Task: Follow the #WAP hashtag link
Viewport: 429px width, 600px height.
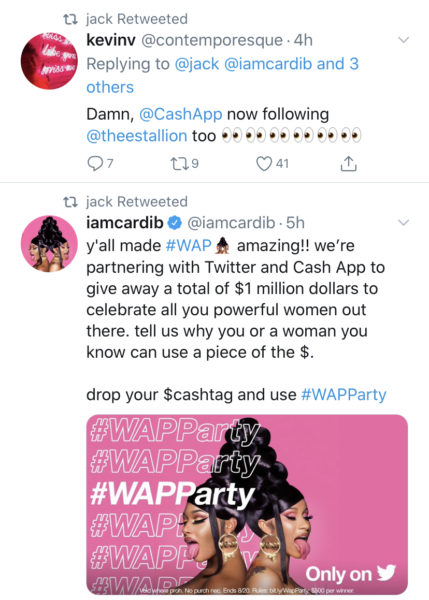Action: 189,245
